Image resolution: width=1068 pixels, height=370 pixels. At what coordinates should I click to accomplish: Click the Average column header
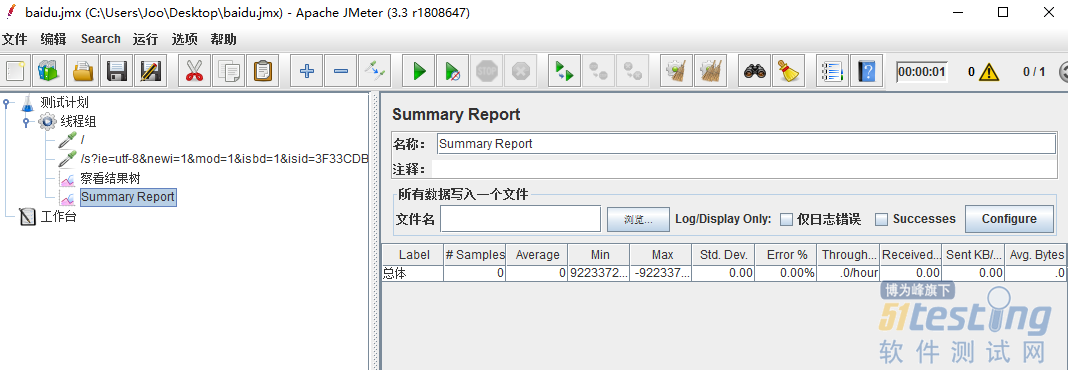click(537, 255)
